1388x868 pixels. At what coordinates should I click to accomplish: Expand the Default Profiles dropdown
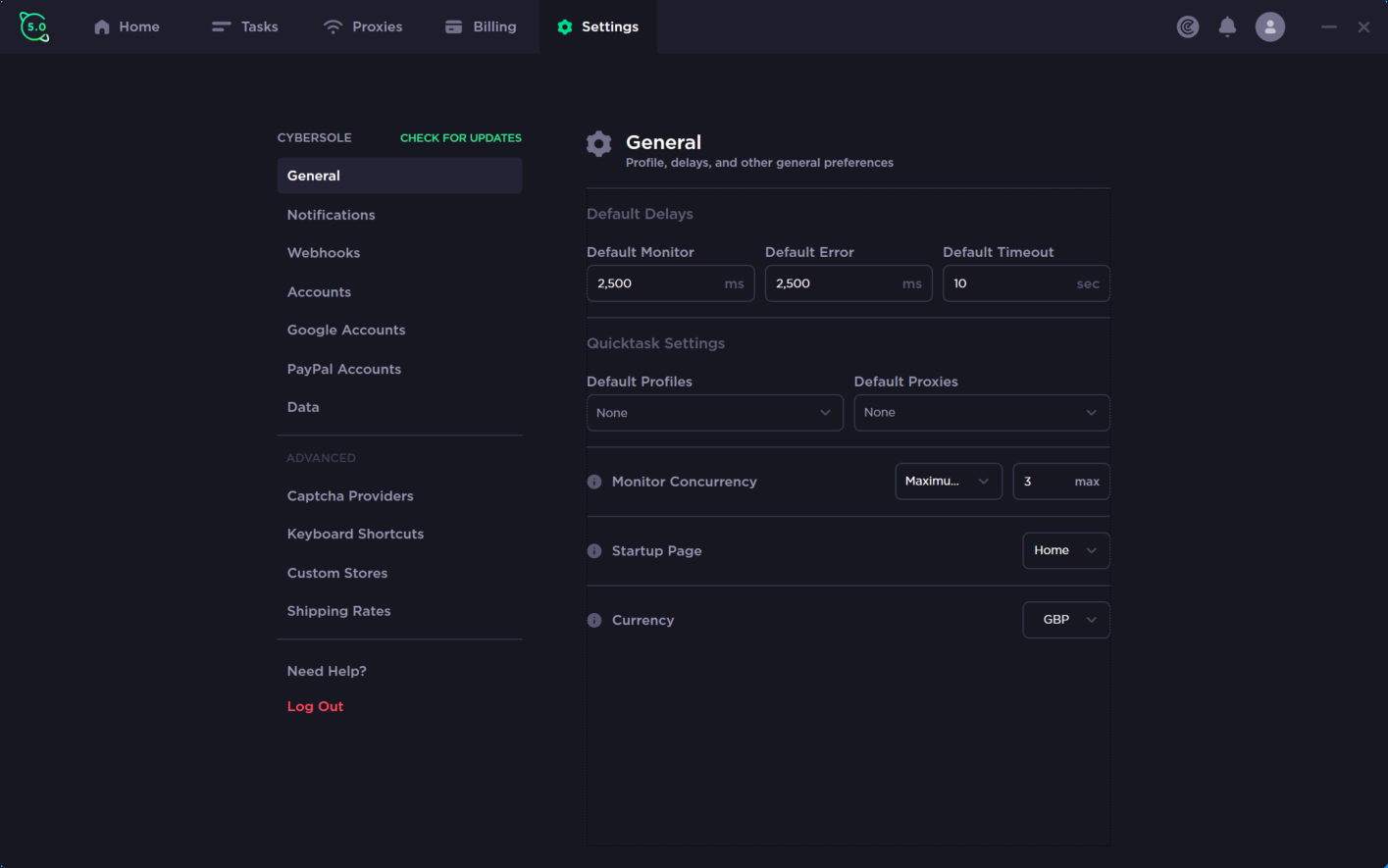point(715,413)
